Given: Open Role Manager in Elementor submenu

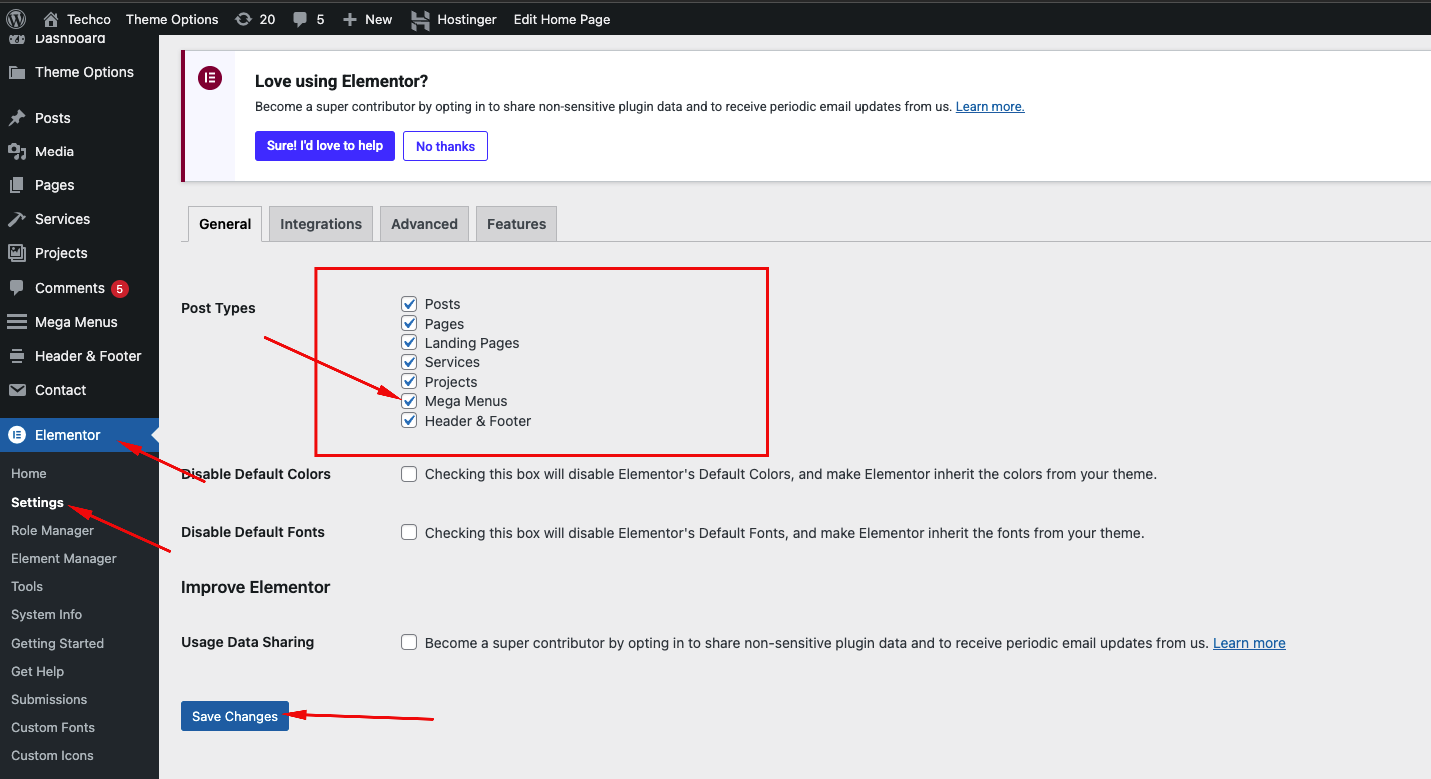Looking at the screenshot, I should (52, 530).
